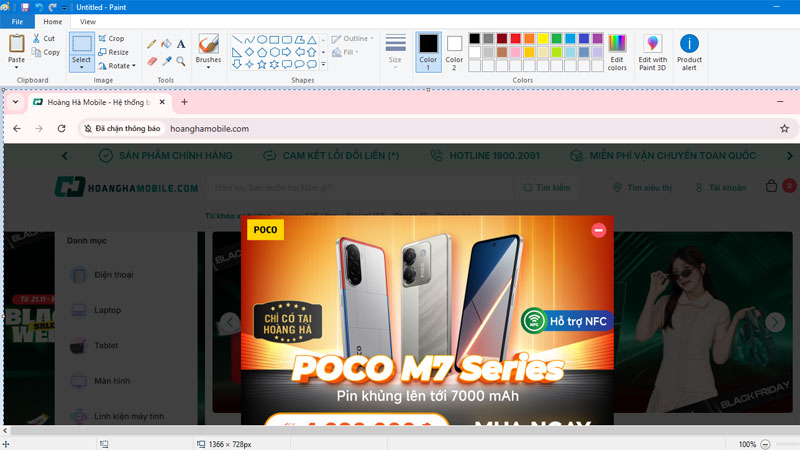Open the Edit colors dialog
This screenshot has width=800, height=450.
point(617,52)
